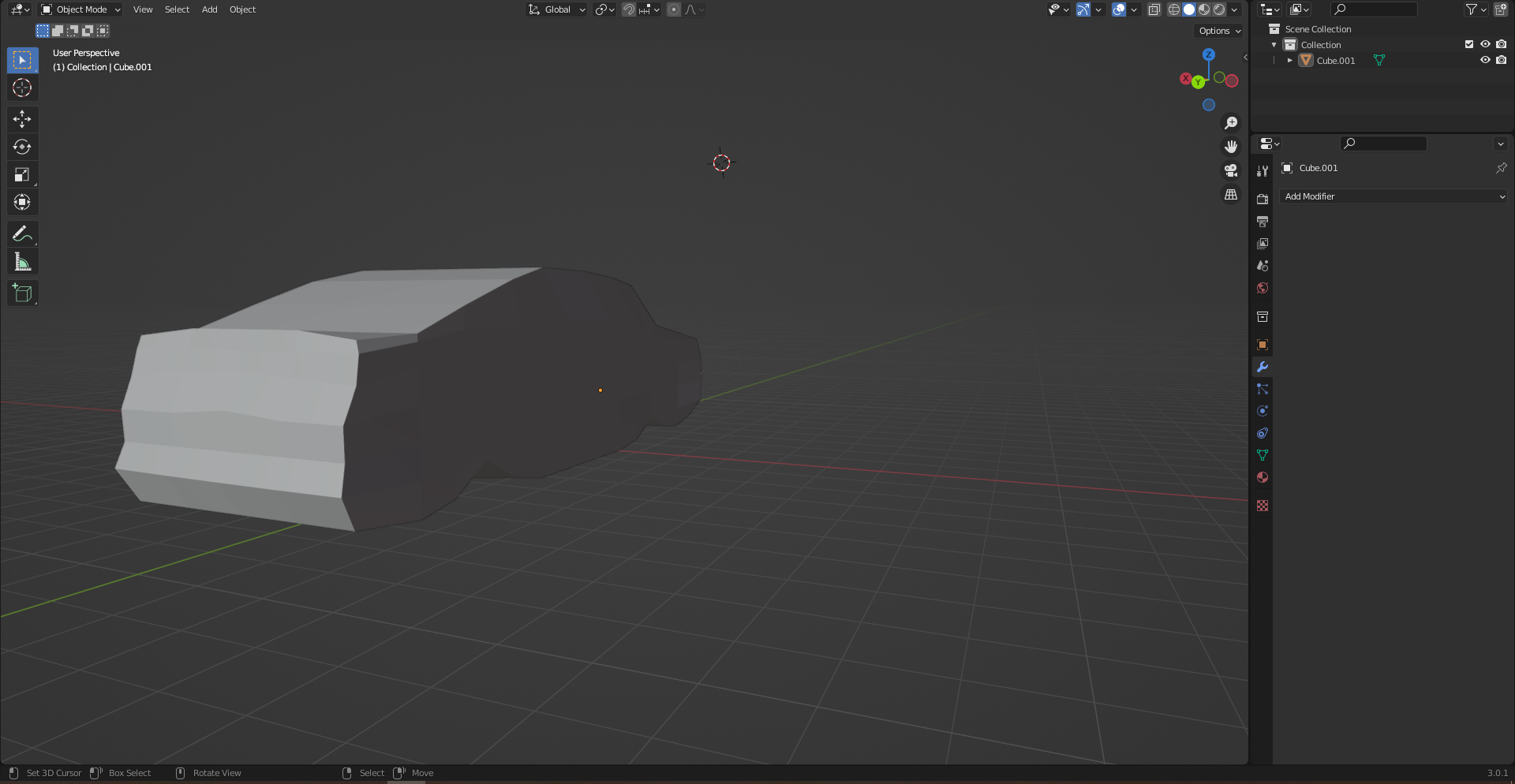Open the Tool properties tab
Image resolution: width=1515 pixels, height=784 pixels.
[x=1262, y=171]
